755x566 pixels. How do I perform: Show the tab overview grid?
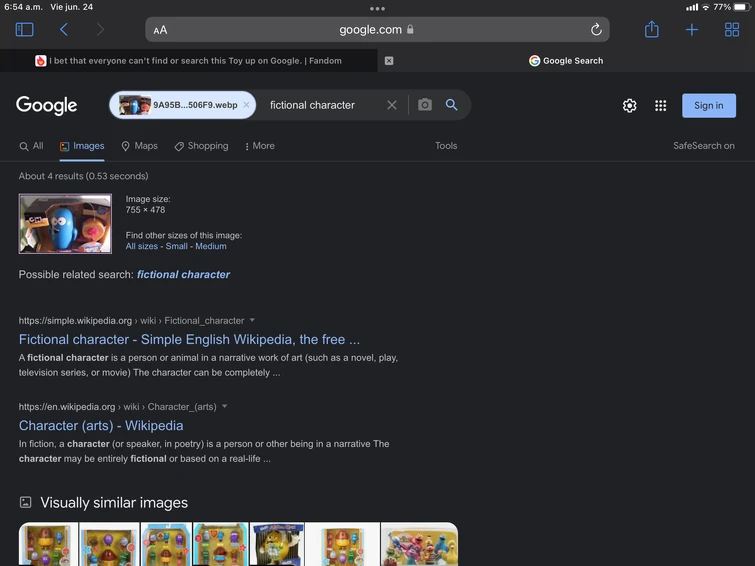tap(732, 30)
